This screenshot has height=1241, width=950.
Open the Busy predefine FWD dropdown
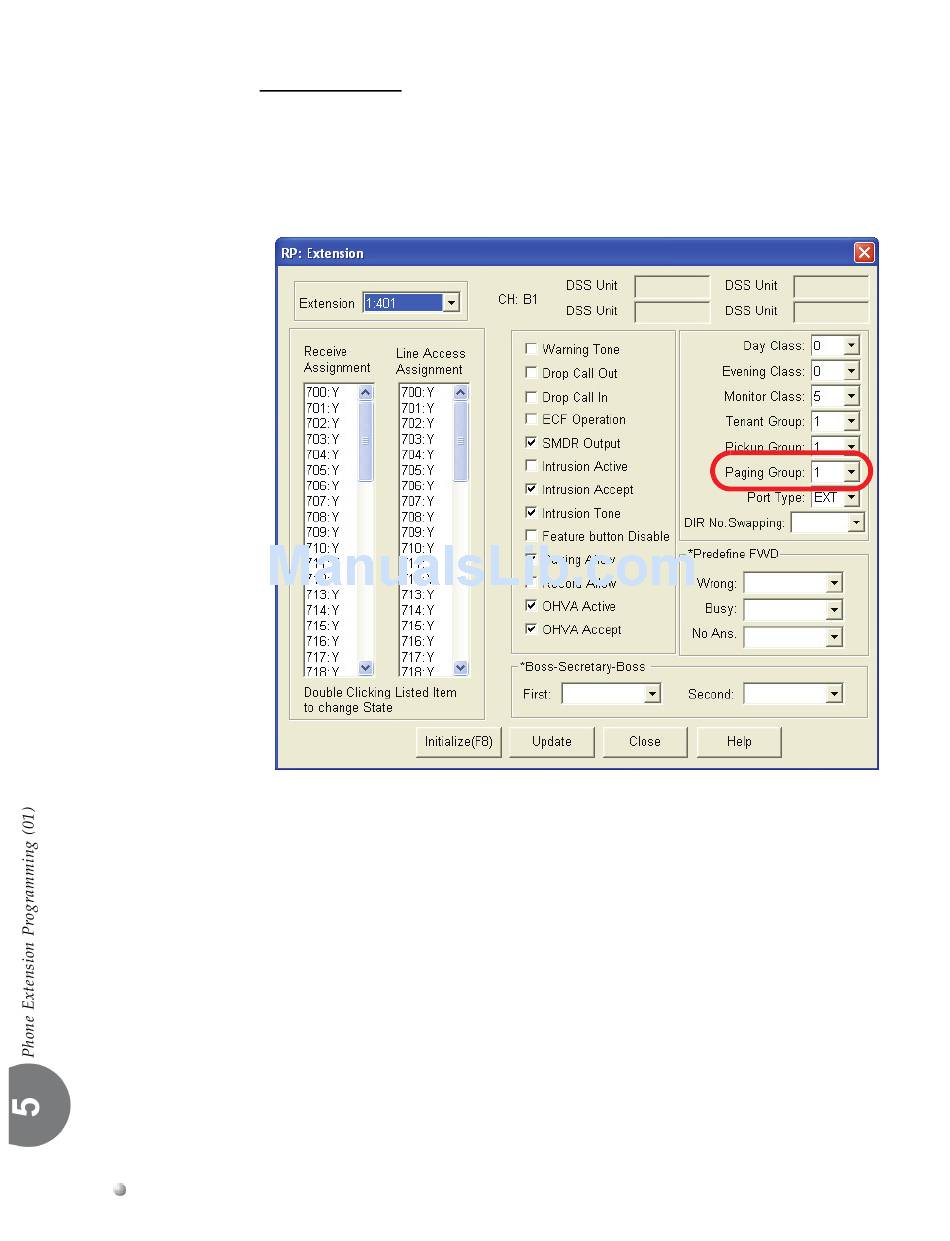point(834,609)
